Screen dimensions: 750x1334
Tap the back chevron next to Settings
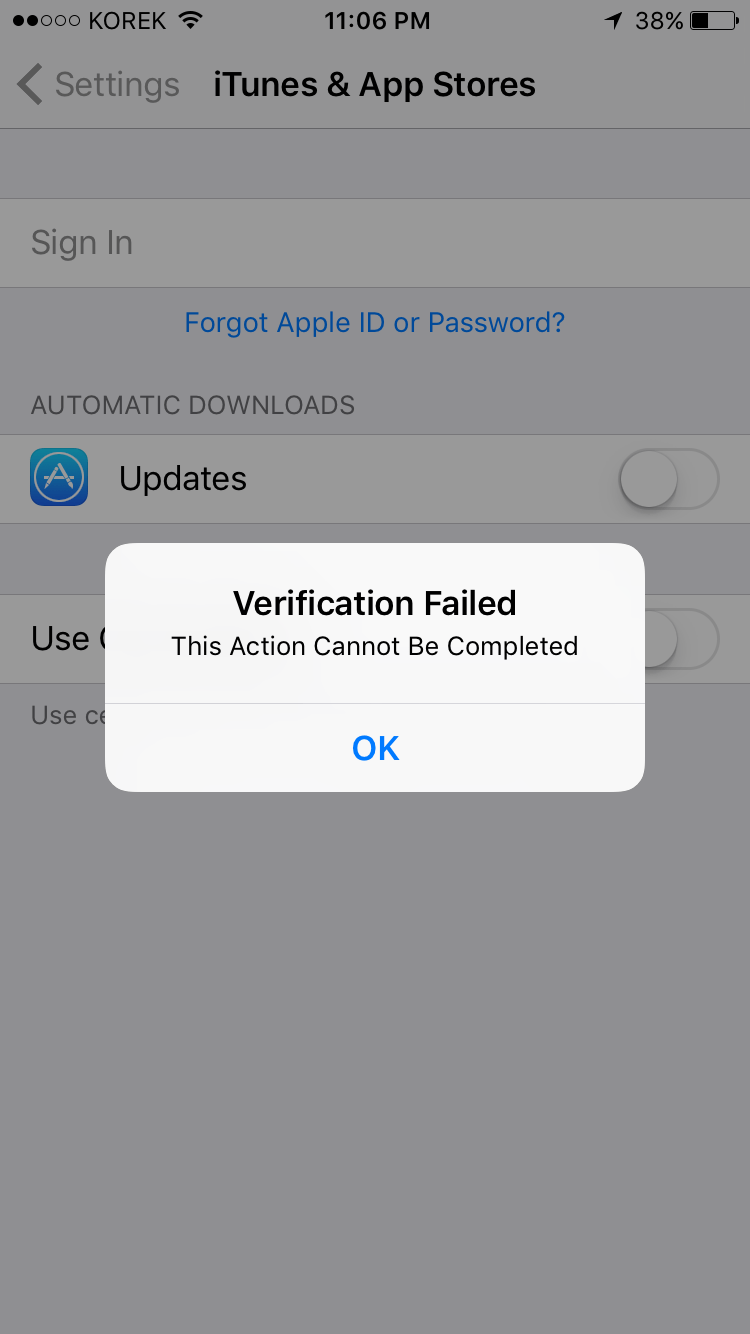tap(28, 84)
